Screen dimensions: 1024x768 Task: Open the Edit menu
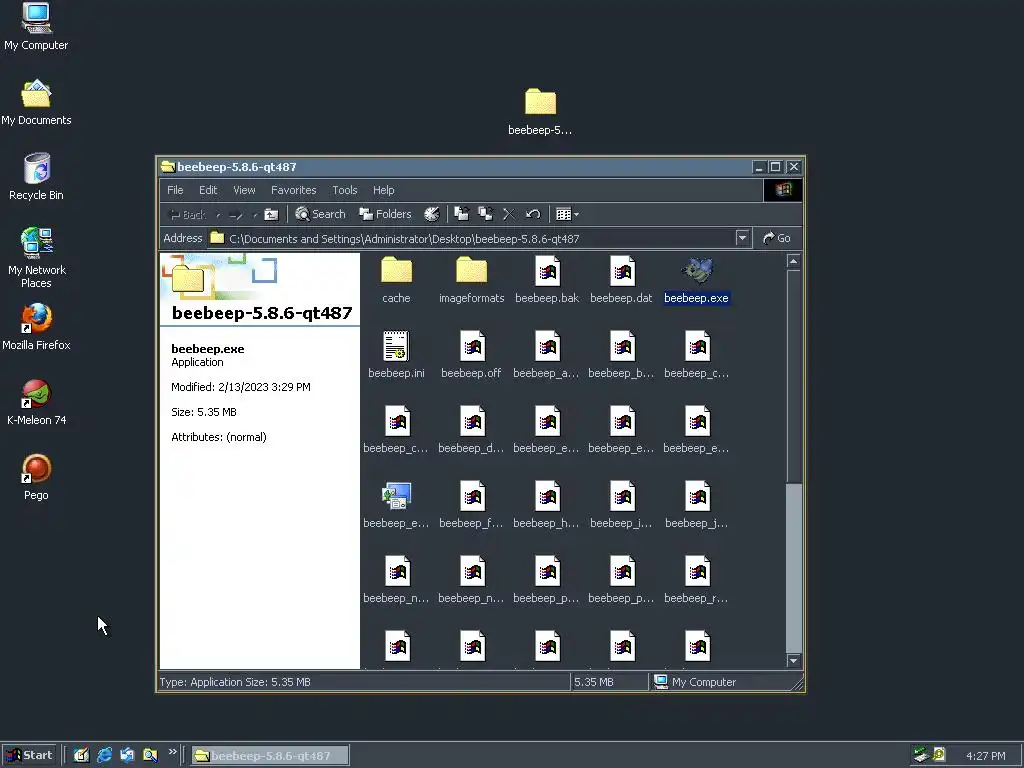[x=208, y=190]
